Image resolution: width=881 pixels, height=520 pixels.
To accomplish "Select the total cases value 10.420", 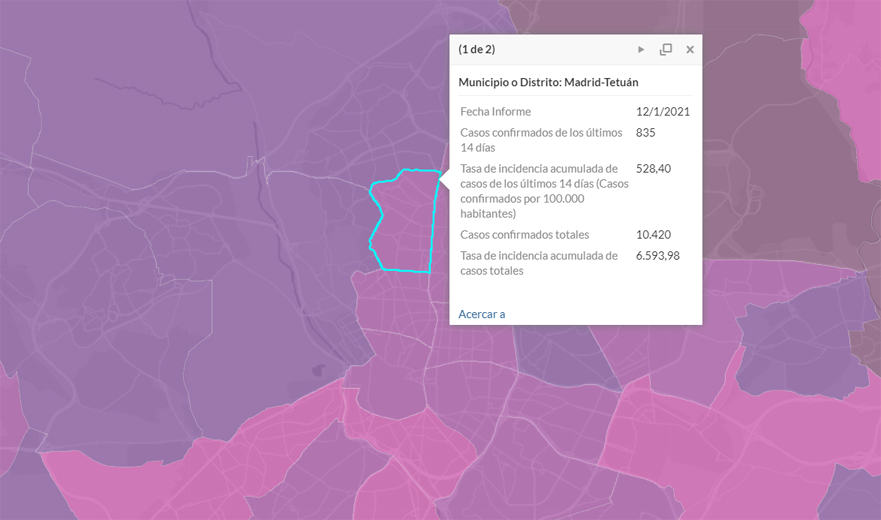I will tap(653, 235).
